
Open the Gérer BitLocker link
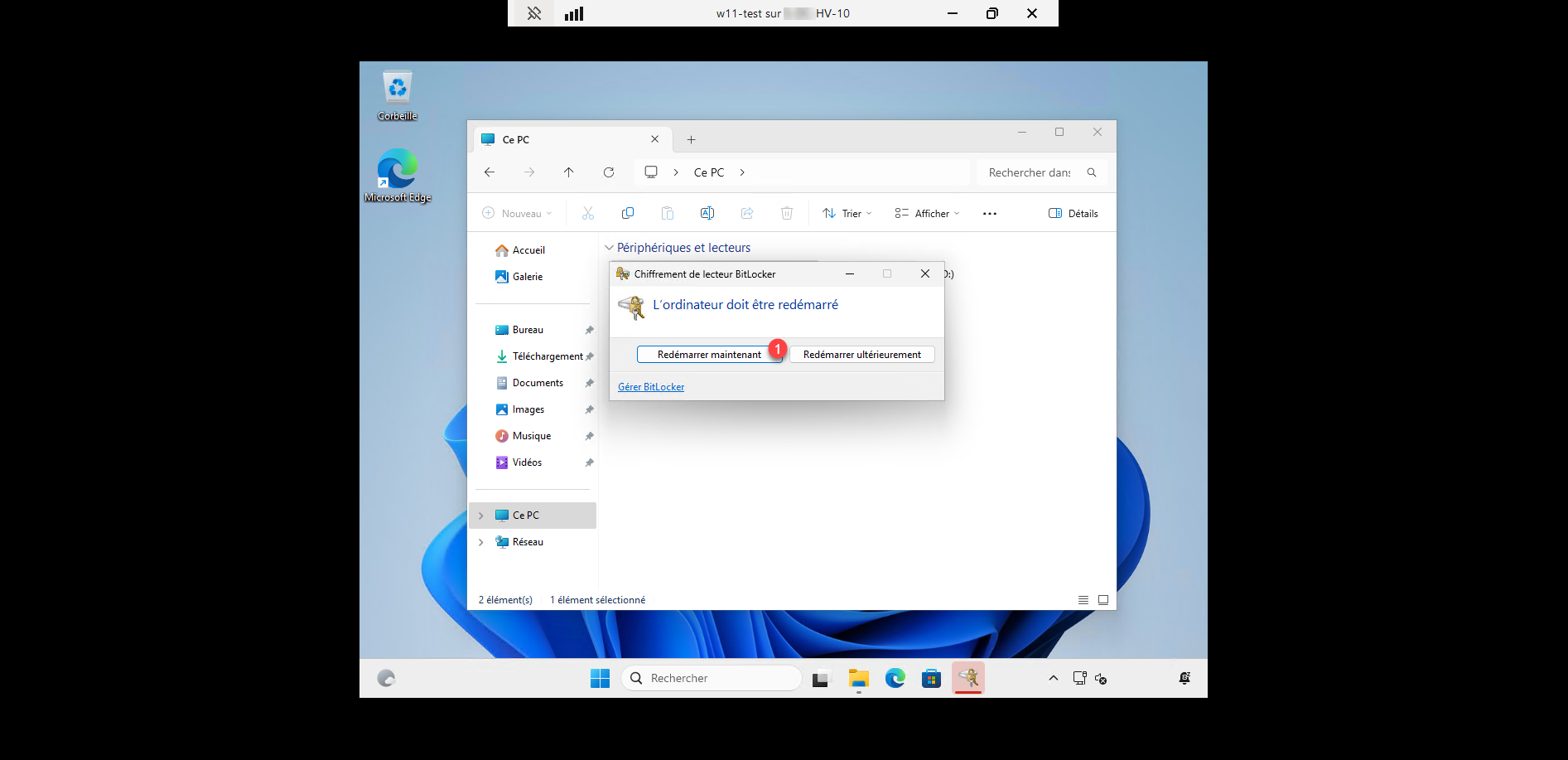tap(651, 387)
